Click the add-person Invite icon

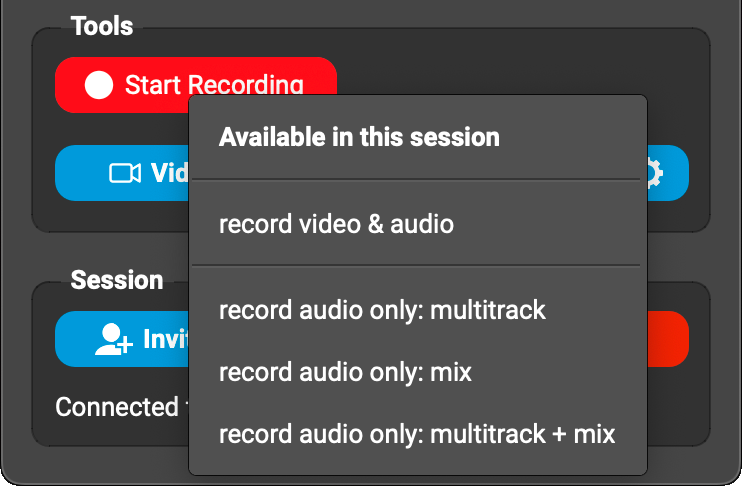[113, 339]
